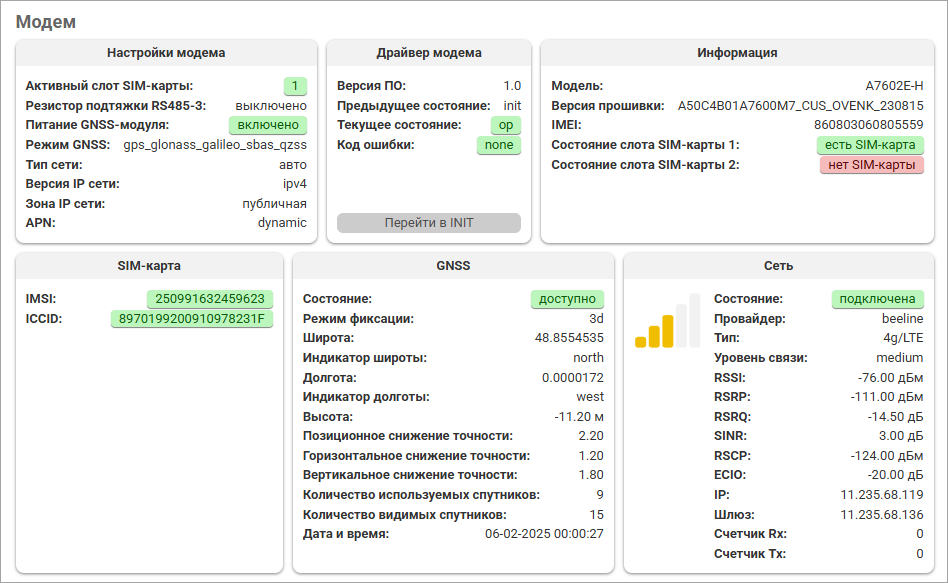Click the signal strength bars icon
This screenshot has width=948, height=583.
[667, 320]
